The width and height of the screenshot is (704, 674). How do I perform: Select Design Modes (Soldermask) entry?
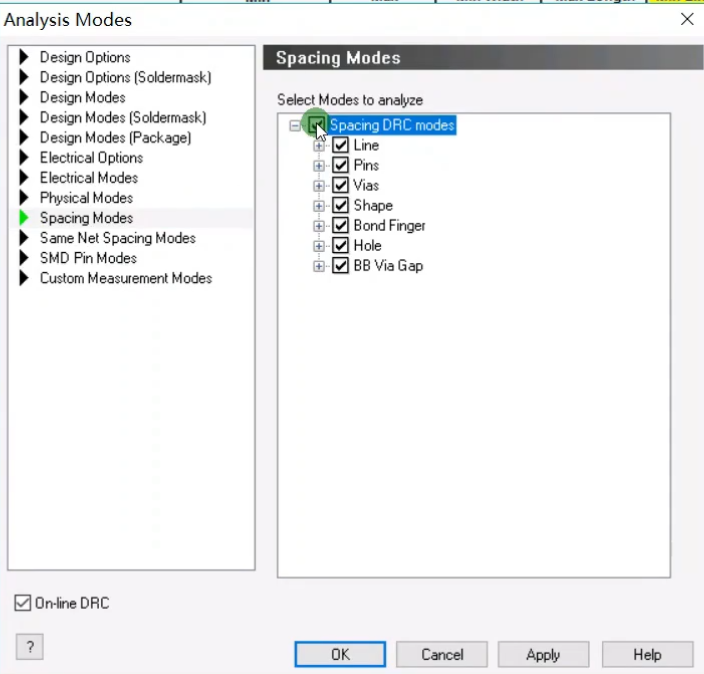coord(123,118)
